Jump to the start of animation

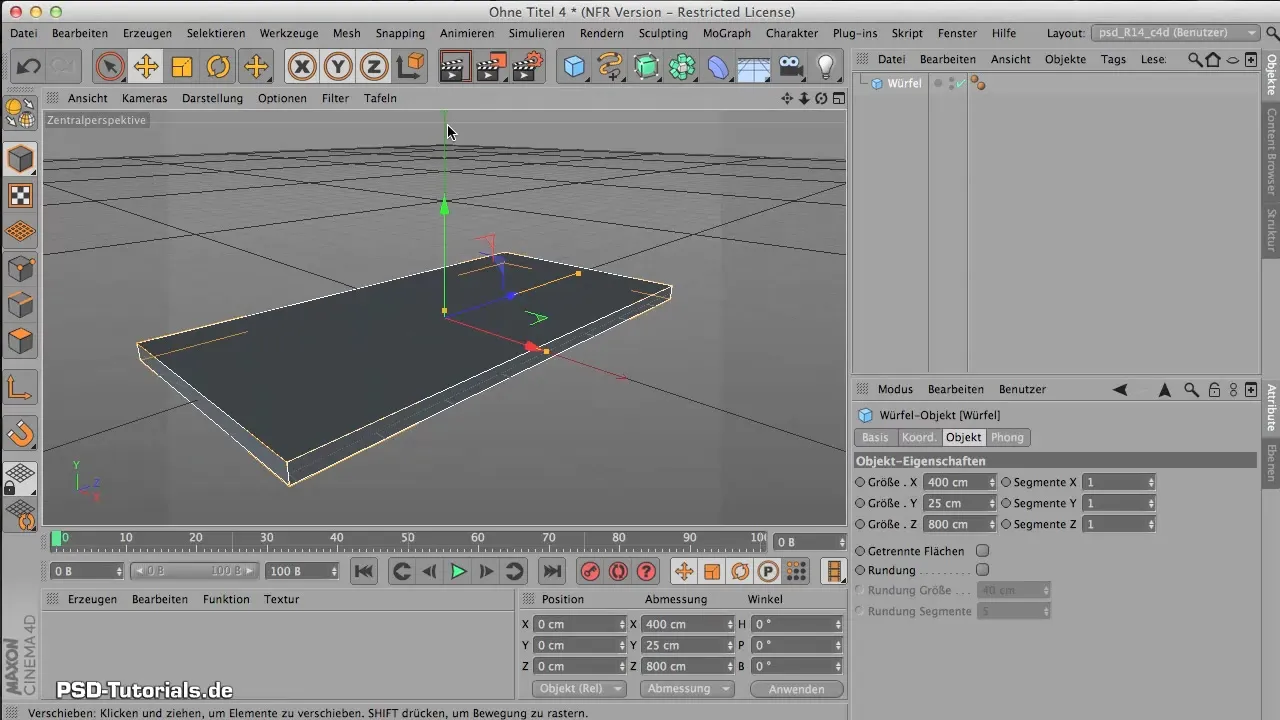coord(364,572)
